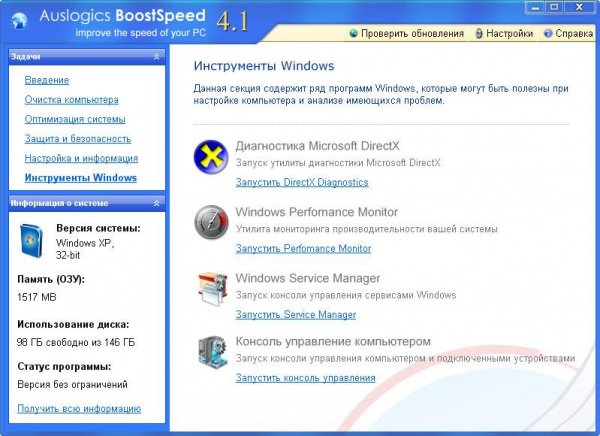Click the computer management console icon
This screenshot has width=600, height=436.
tap(212, 351)
